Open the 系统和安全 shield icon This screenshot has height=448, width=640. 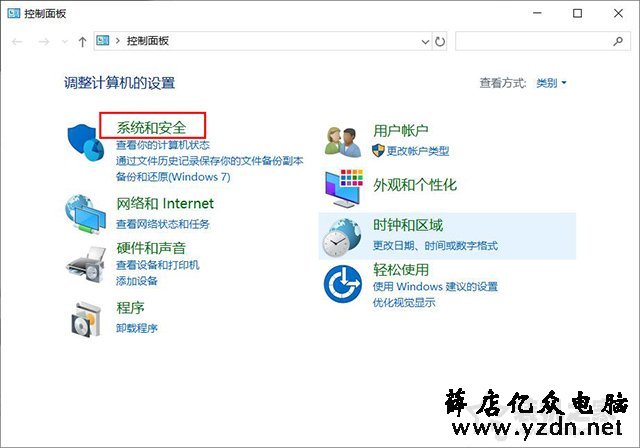(x=86, y=143)
